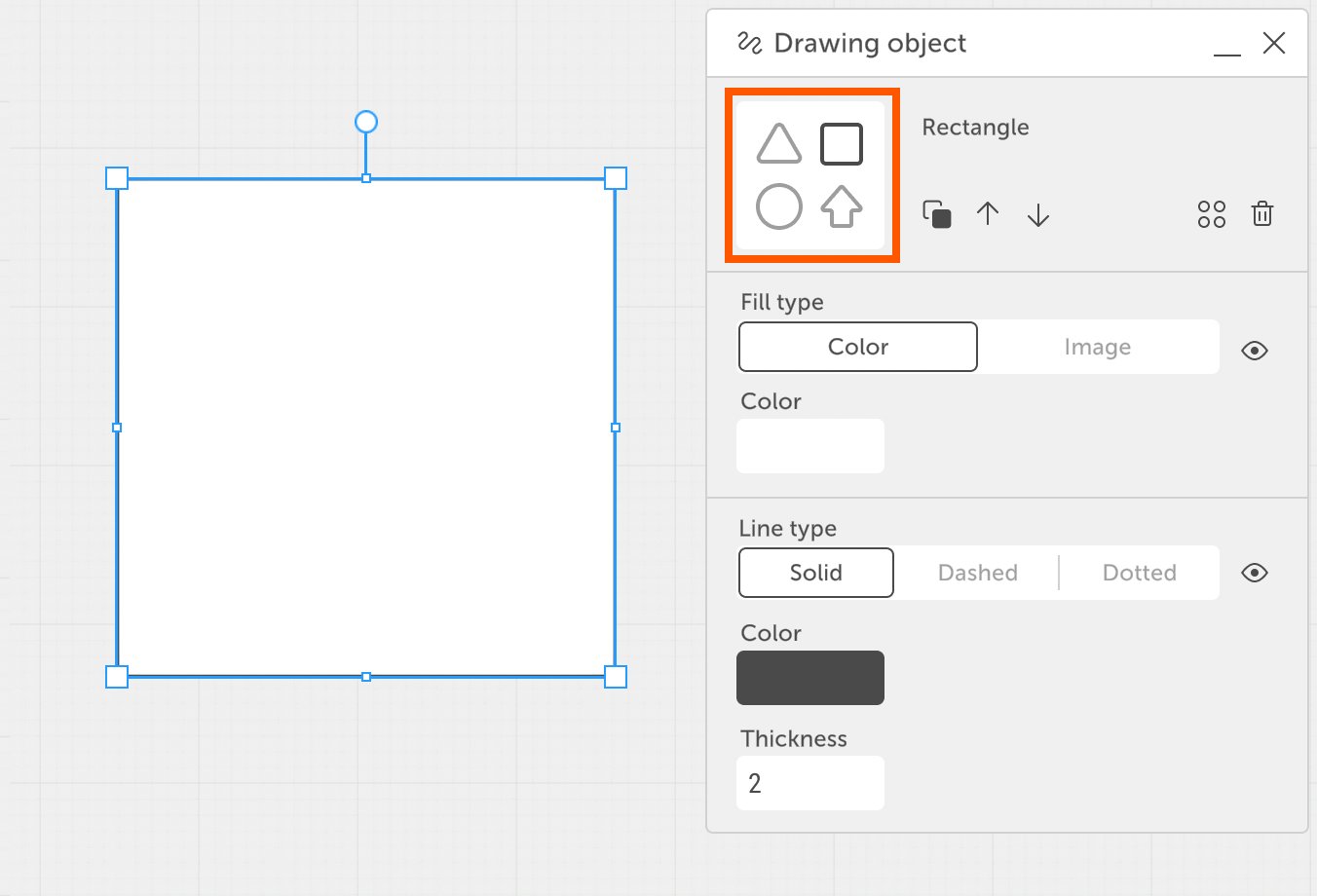
Task: Select Dashed line type
Action: coord(977,573)
